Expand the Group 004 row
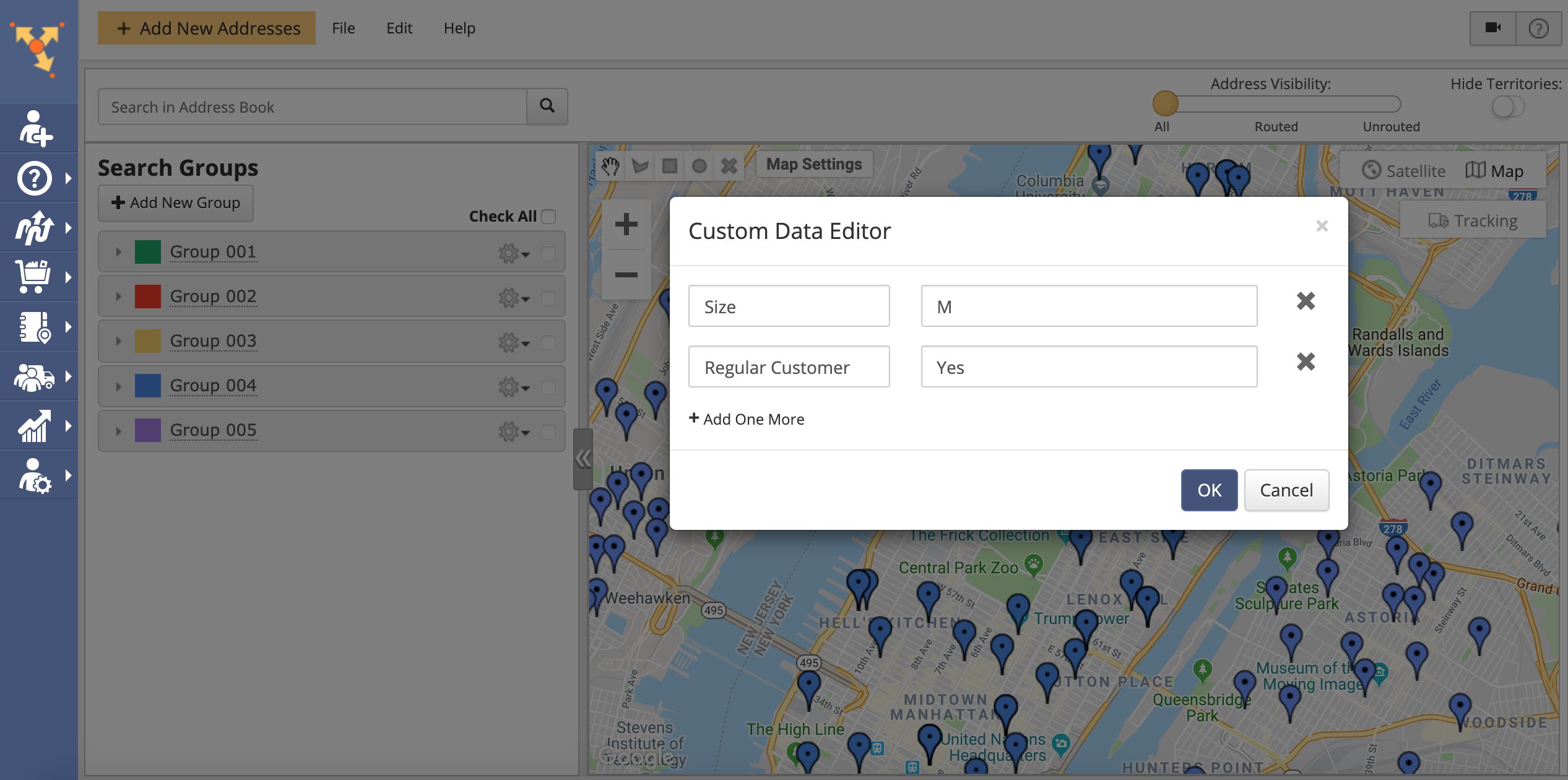The height and width of the screenshot is (780, 1568). click(x=118, y=387)
